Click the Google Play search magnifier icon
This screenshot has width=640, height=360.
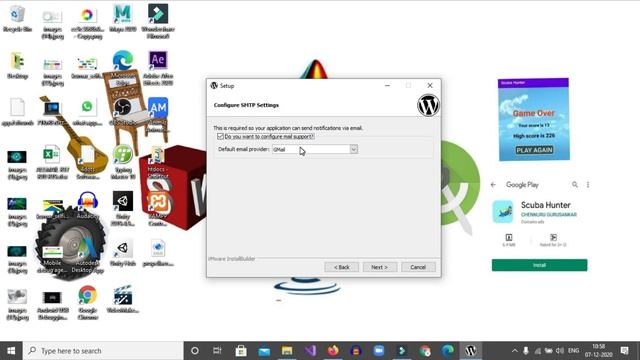(575, 185)
